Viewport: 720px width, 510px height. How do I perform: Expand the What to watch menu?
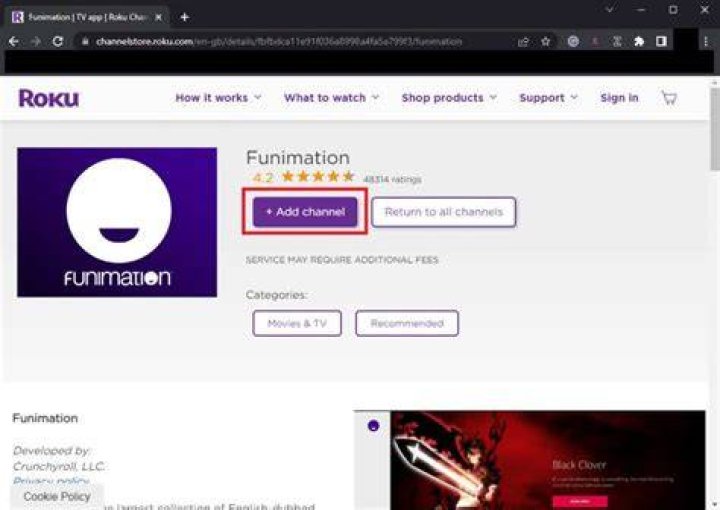[x=332, y=98]
